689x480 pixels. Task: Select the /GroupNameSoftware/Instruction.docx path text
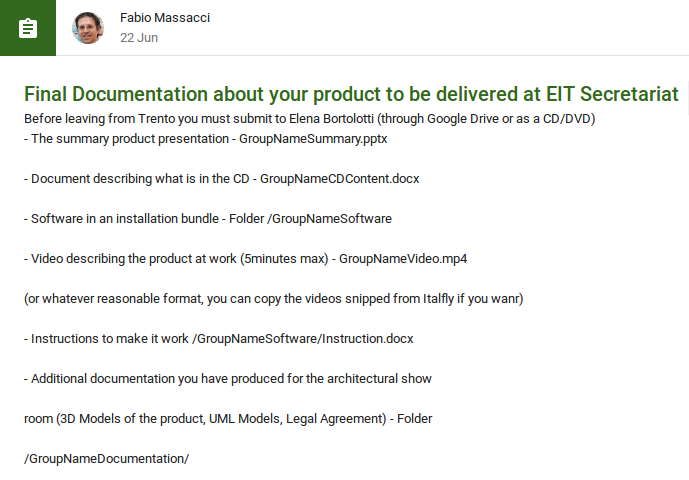point(303,339)
